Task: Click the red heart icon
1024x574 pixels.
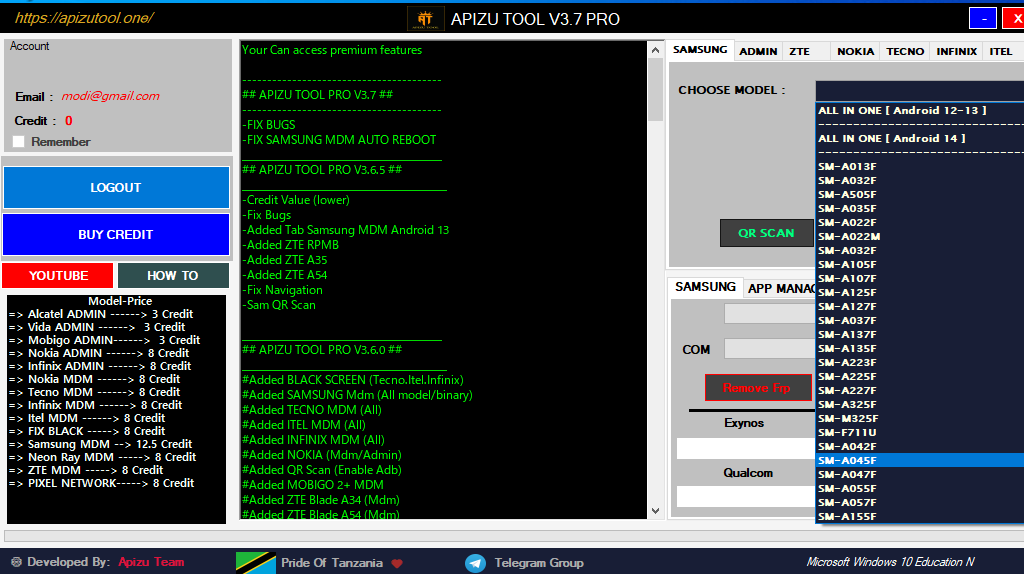Action: tap(397, 563)
